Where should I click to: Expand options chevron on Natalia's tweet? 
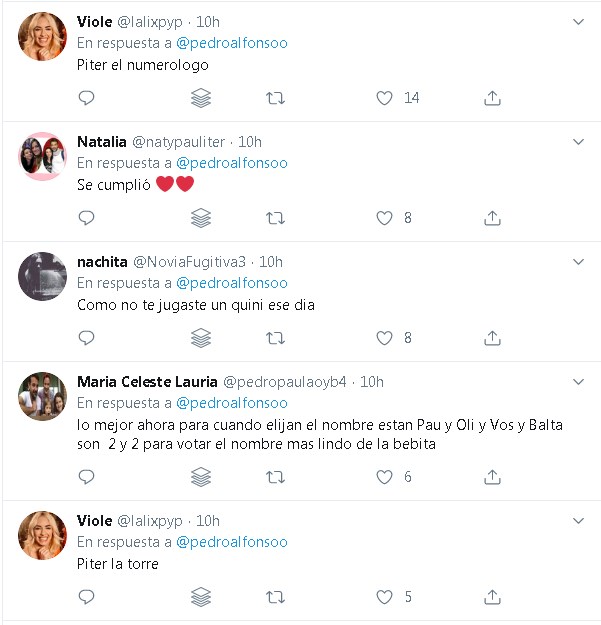pos(578,142)
